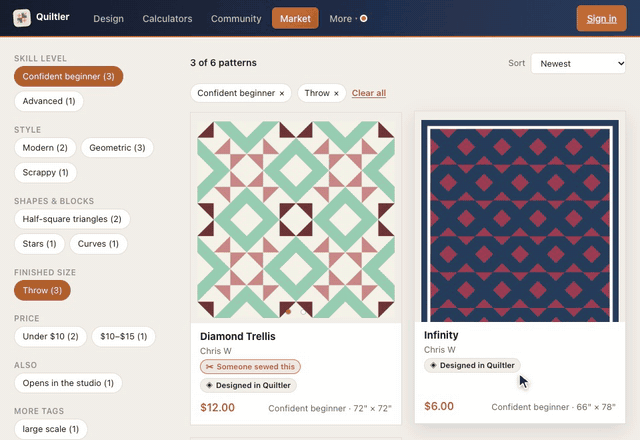Click the Sign in button
The width and height of the screenshot is (640, 440).
click(601, 18)
